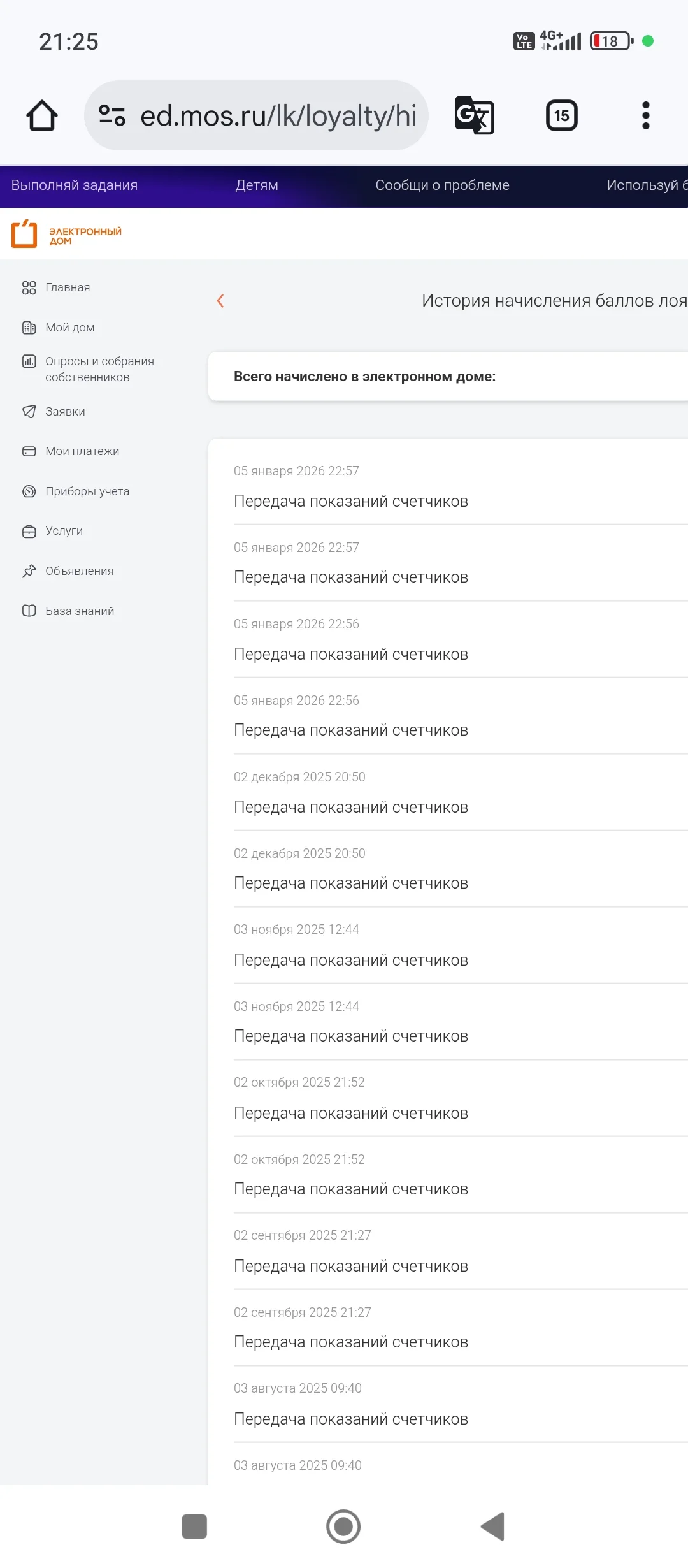Screen dimensions: 688x1568
Task: Tap the Android recent apps square button
Action: click(194, 1527)
